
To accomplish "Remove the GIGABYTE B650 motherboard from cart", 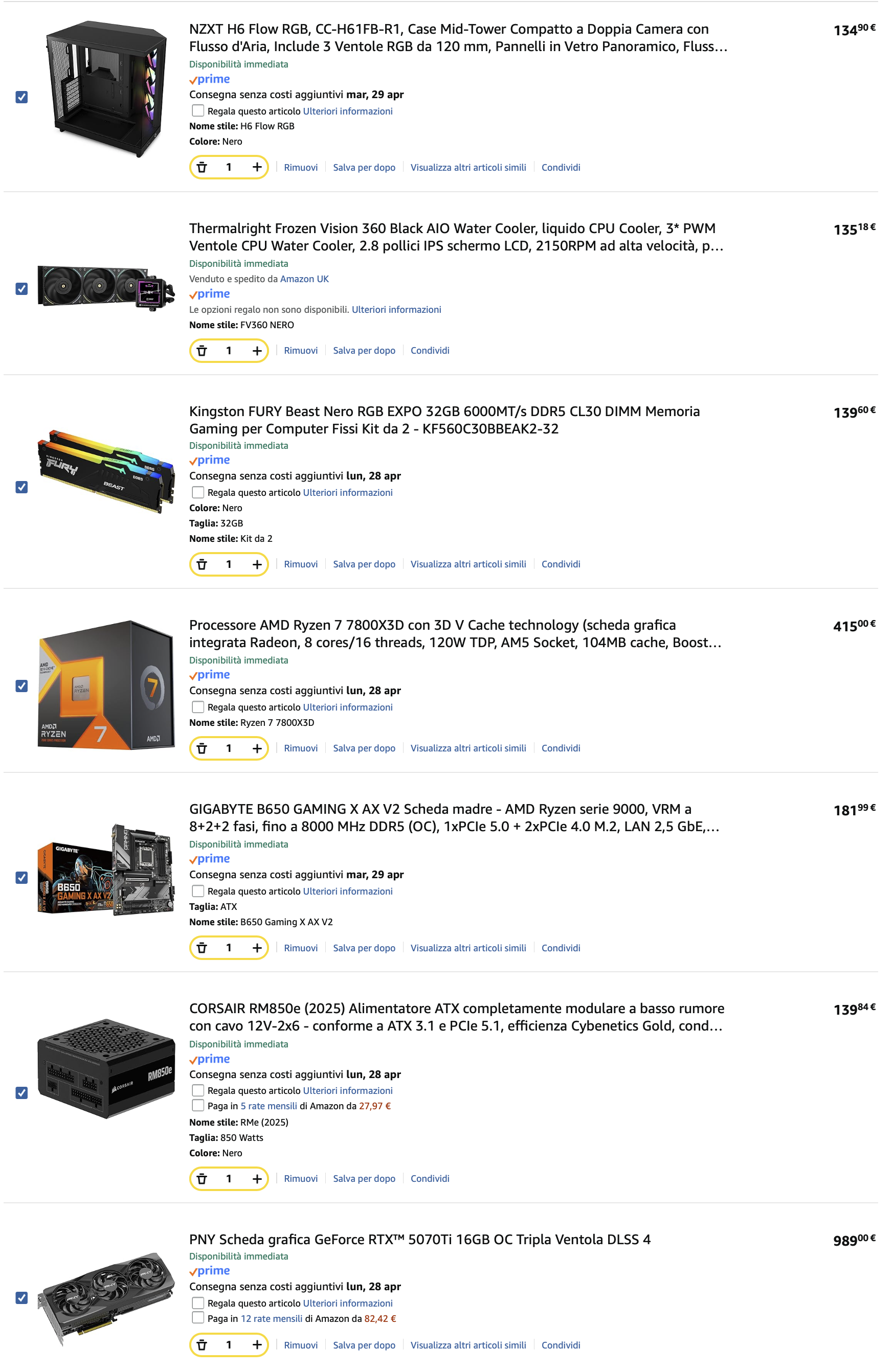I will coord(301,948).
